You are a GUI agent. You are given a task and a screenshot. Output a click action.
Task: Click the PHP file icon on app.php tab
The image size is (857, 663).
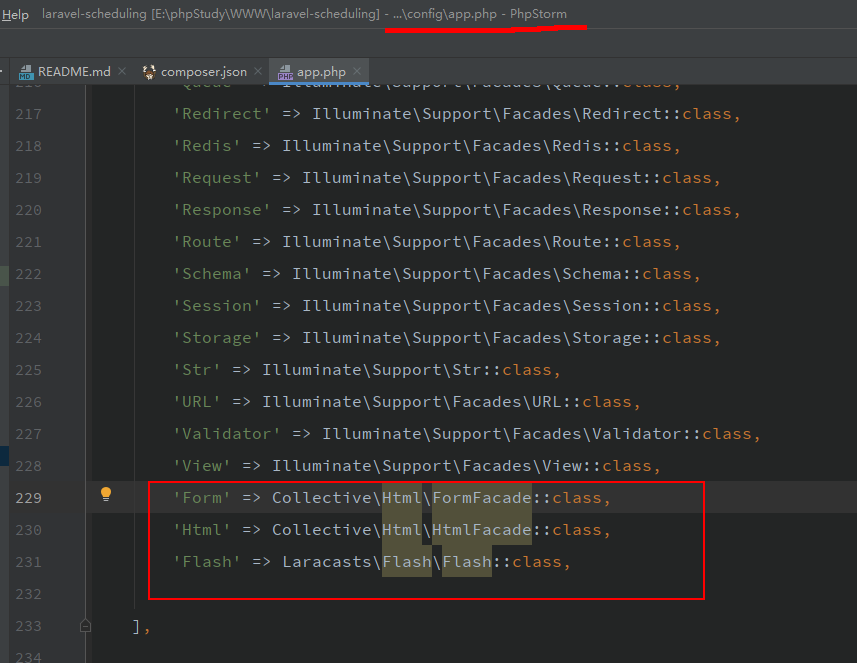pyautogui.click(x=285, y=72)
